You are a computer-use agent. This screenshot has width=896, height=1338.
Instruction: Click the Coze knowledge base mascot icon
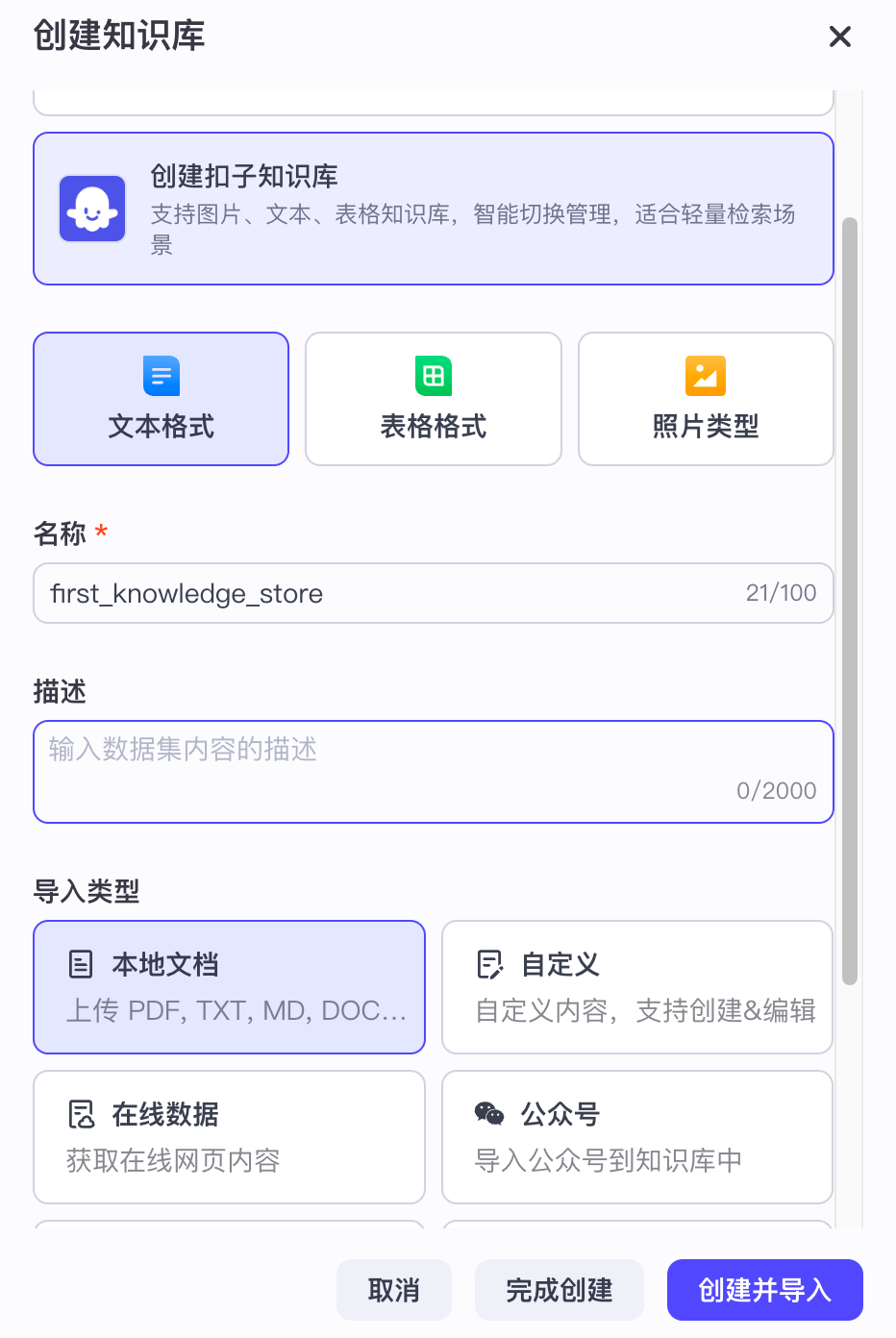pos(92,209)
